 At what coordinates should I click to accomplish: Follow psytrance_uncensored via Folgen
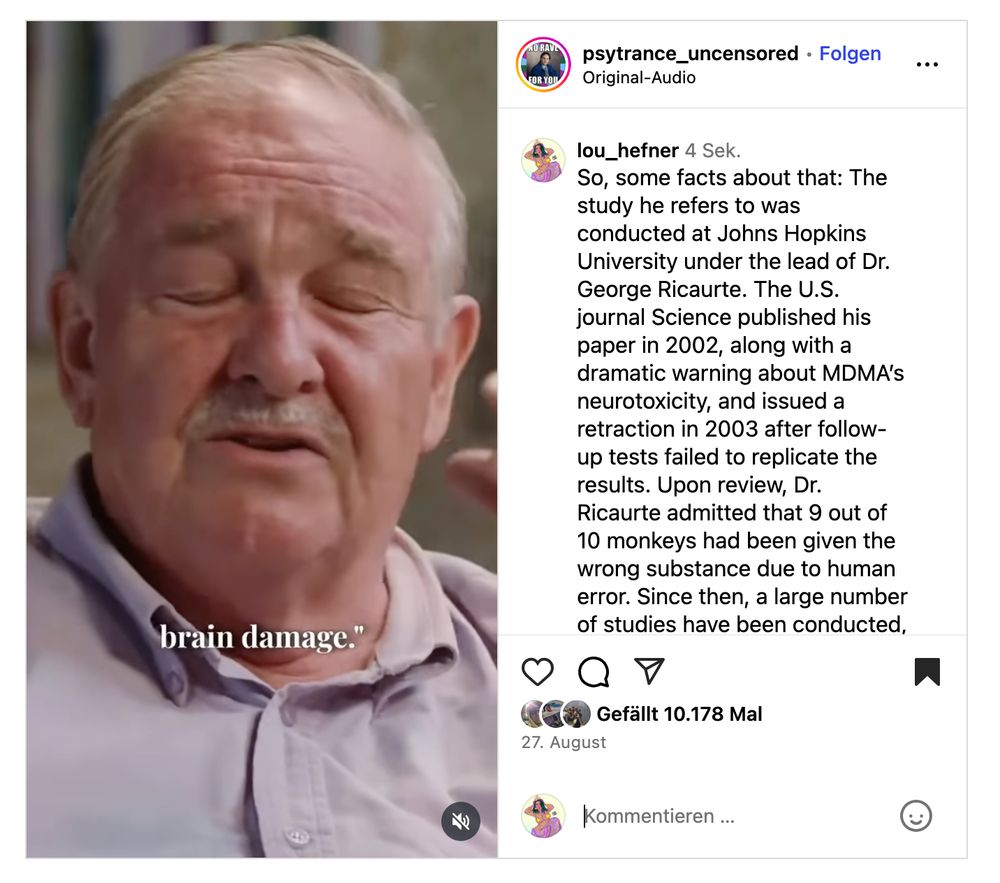pyautogui.click(x=849, y=54)
